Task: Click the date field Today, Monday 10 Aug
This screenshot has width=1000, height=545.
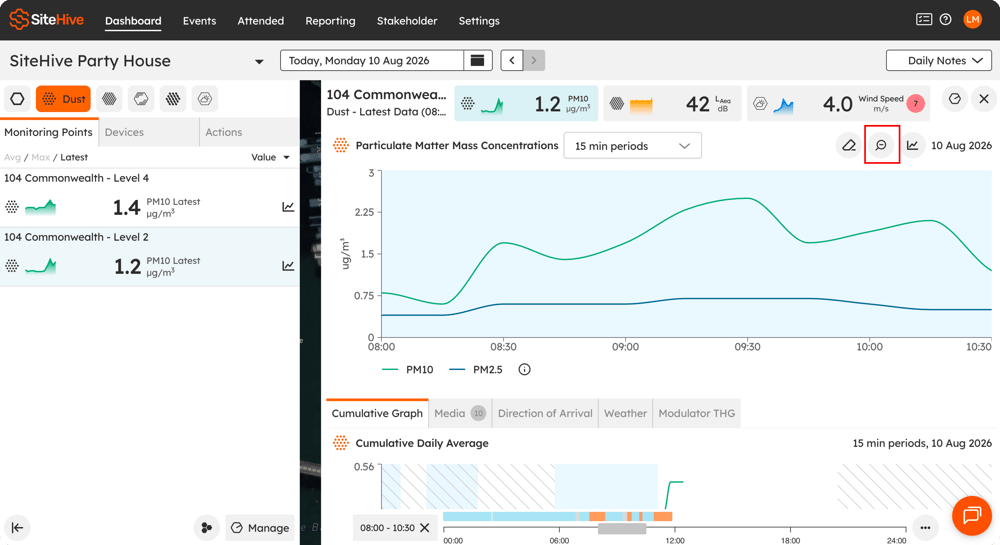Action: (x=371, y=61)
